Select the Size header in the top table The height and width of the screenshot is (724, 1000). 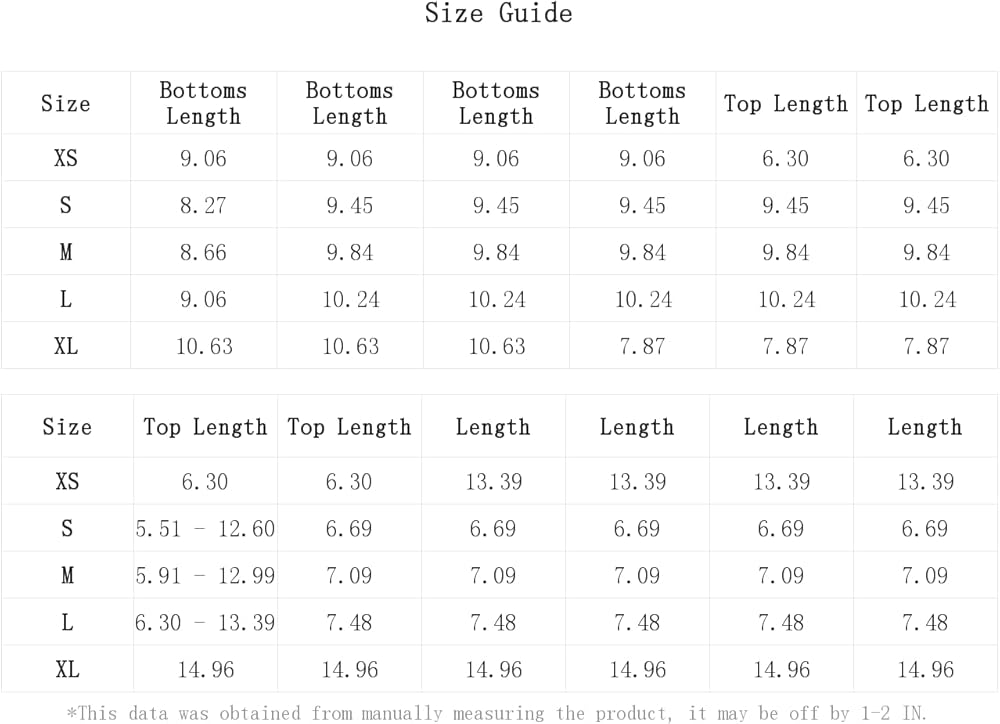pos(66,104)
